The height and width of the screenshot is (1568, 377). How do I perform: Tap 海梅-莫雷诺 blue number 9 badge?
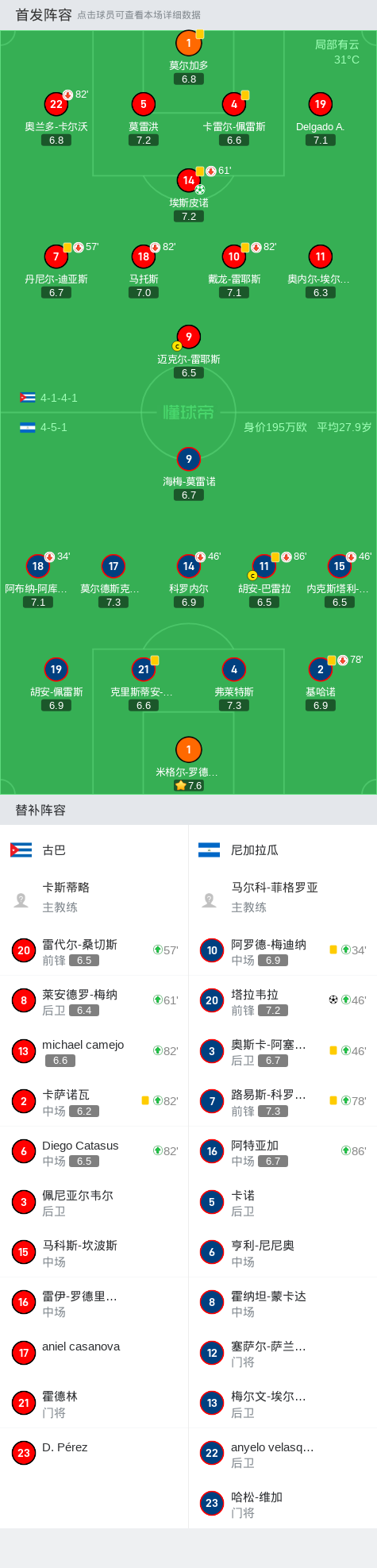188,459
